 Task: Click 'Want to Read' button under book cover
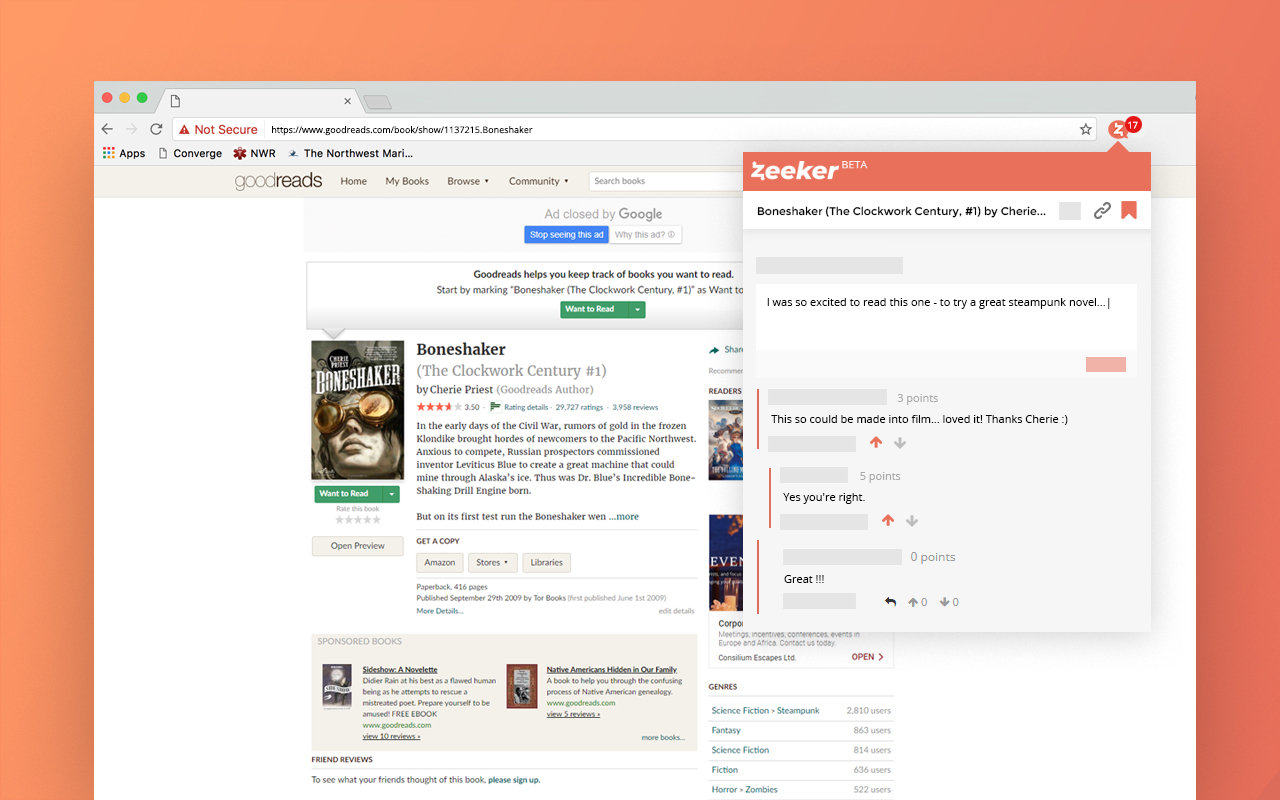pyautogui.click(x=348, y=494)
